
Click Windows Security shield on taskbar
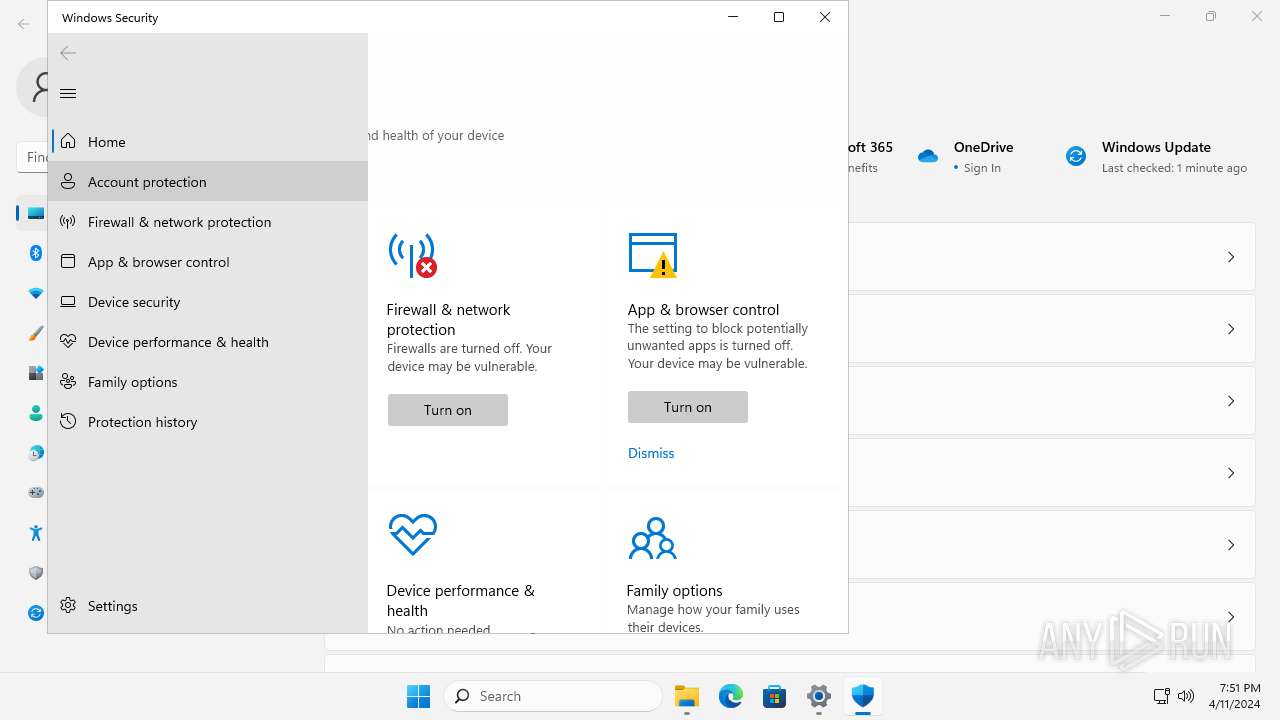(862, 696)
